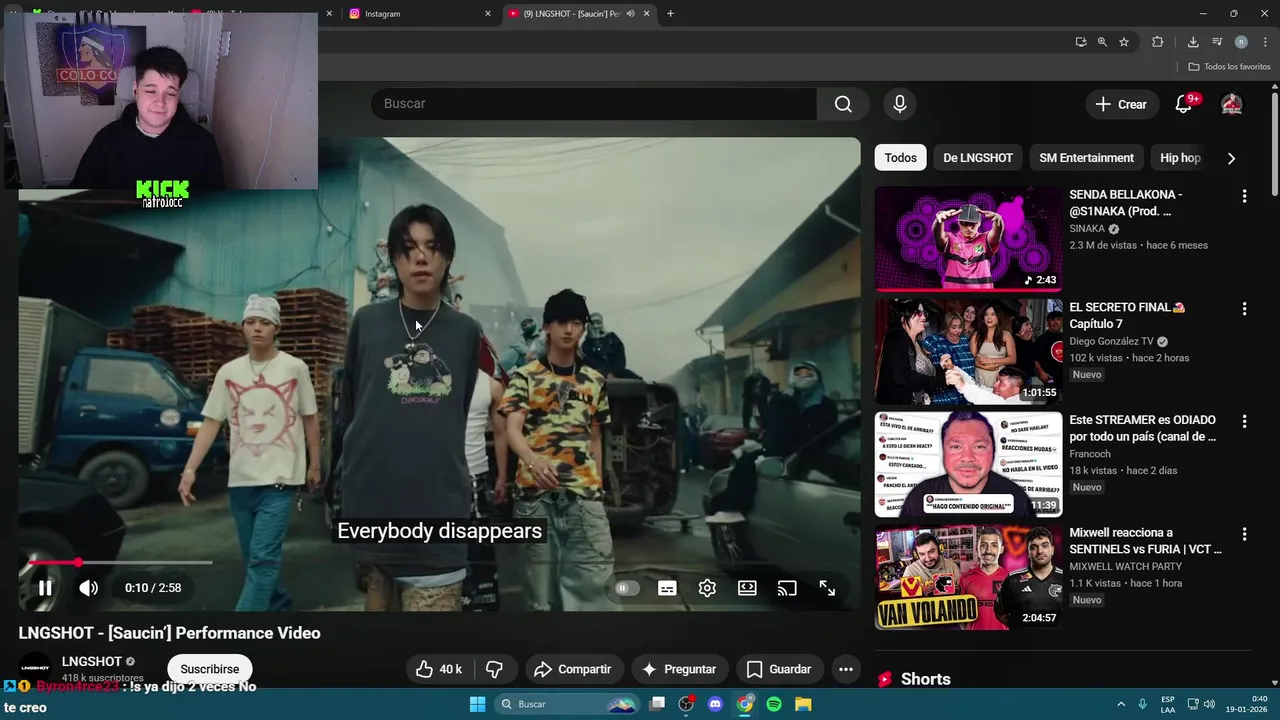
Task: Bookmark this page with the star icon
Action: 1124,42
